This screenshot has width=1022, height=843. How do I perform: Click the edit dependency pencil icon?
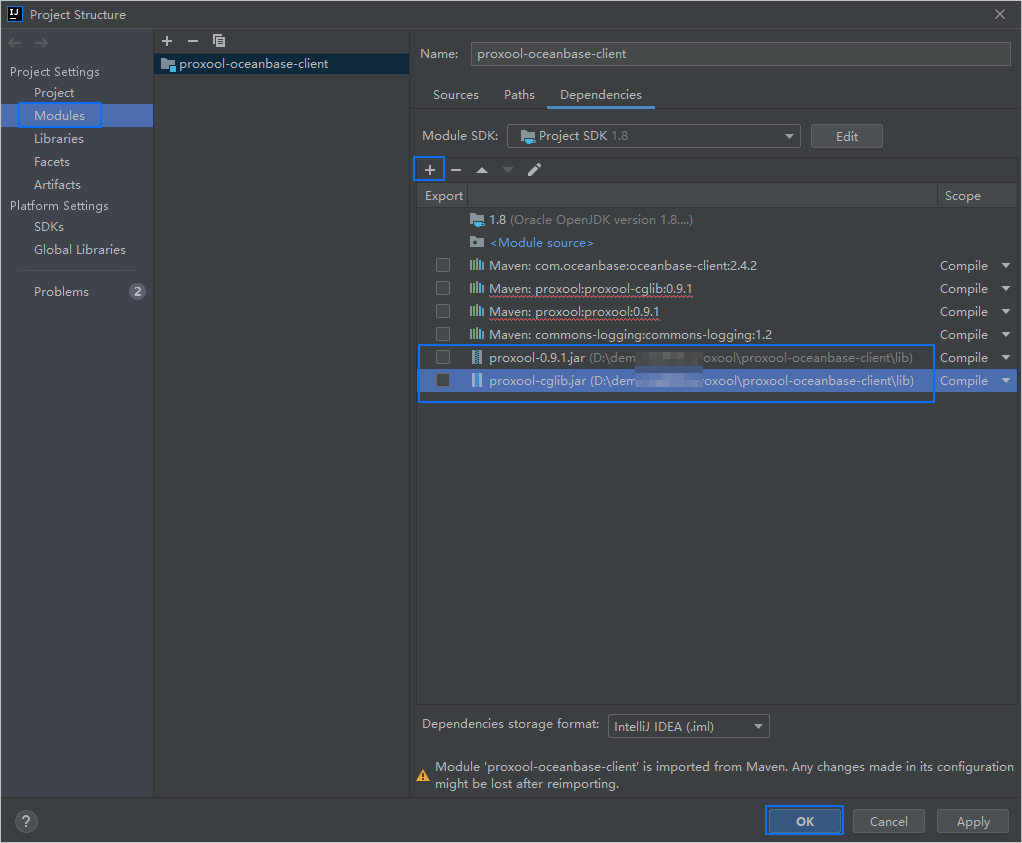point(534,170)
